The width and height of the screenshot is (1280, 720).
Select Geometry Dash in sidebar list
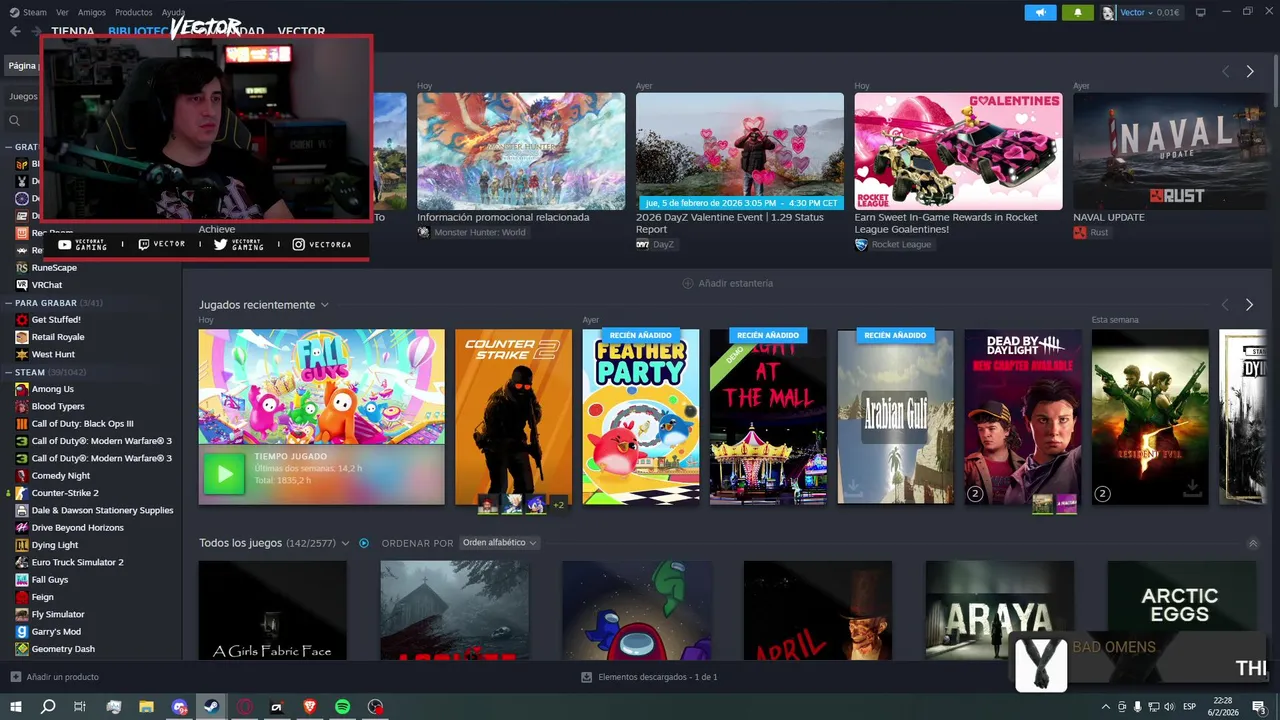[63, 649]
